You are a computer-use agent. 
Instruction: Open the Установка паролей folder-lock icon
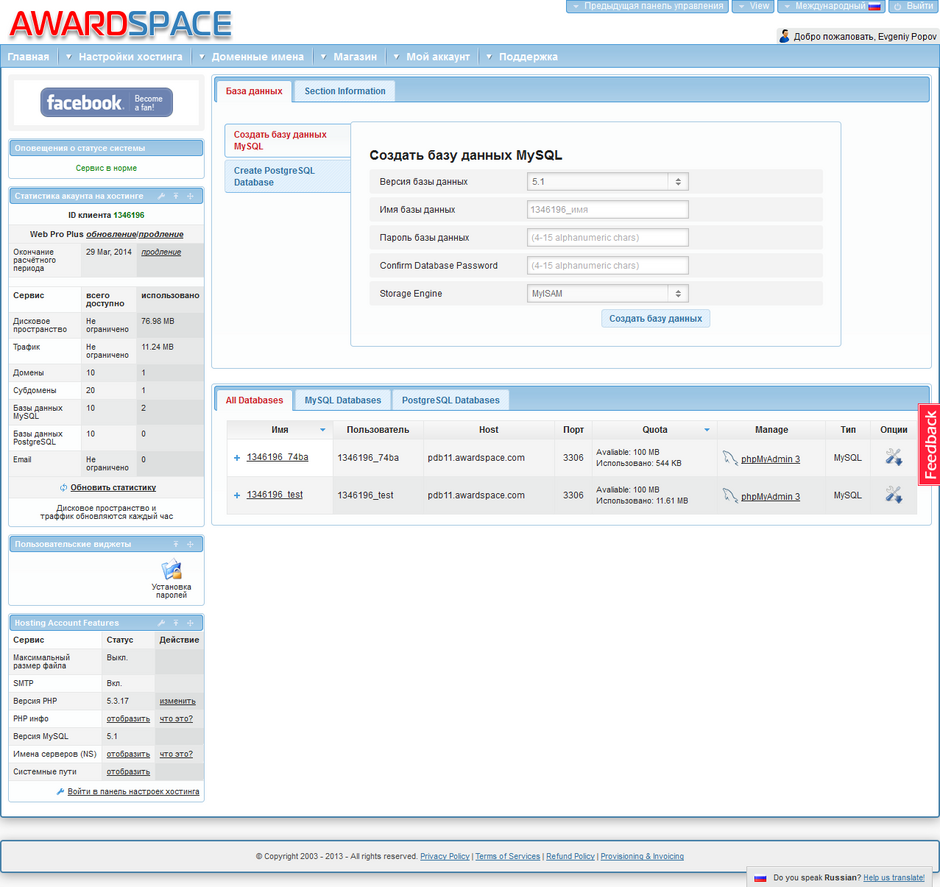(171, 569)
